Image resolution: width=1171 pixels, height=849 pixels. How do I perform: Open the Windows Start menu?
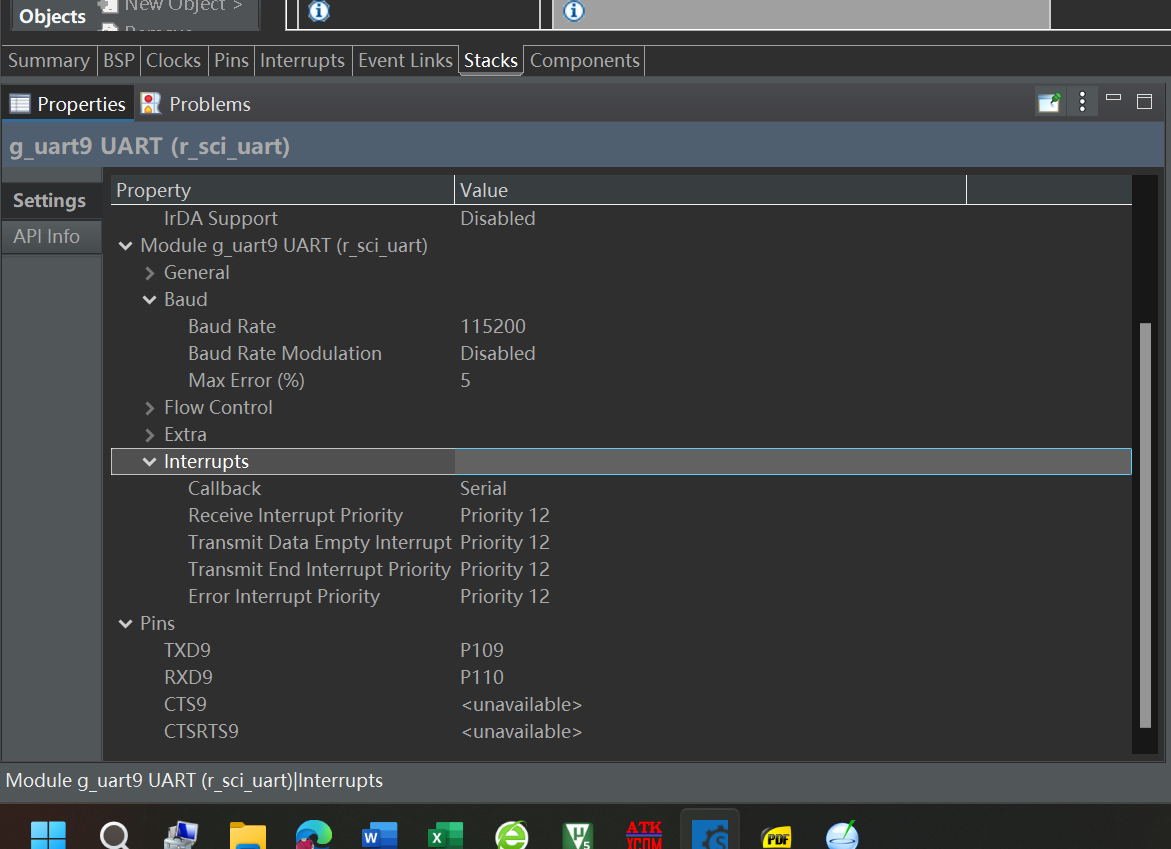49,835
